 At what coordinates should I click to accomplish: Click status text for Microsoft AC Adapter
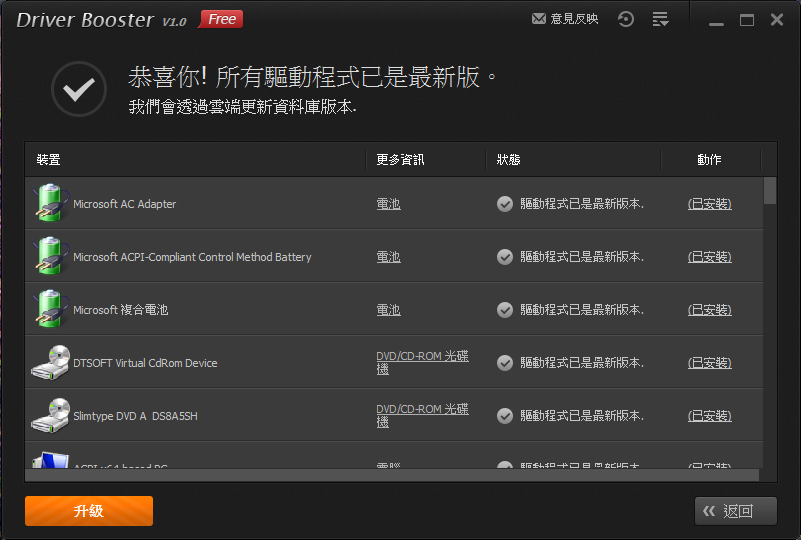pos(582,204)
